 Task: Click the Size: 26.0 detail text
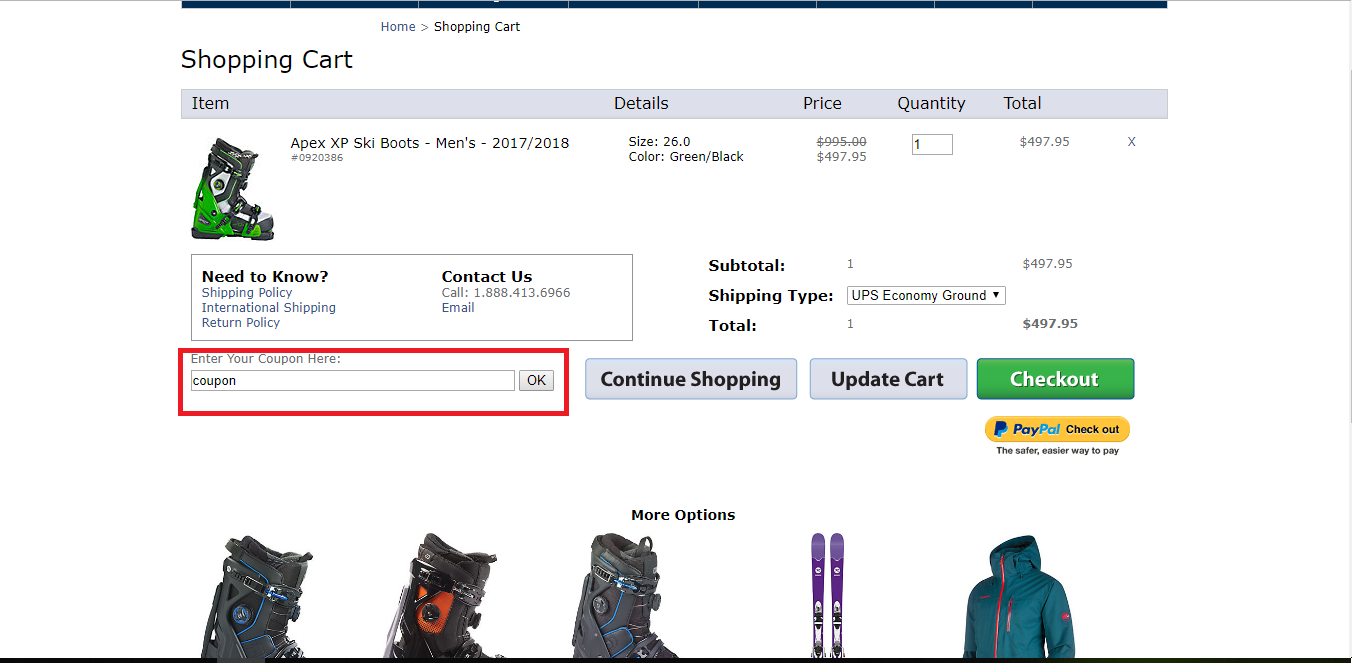pos(660,142)
